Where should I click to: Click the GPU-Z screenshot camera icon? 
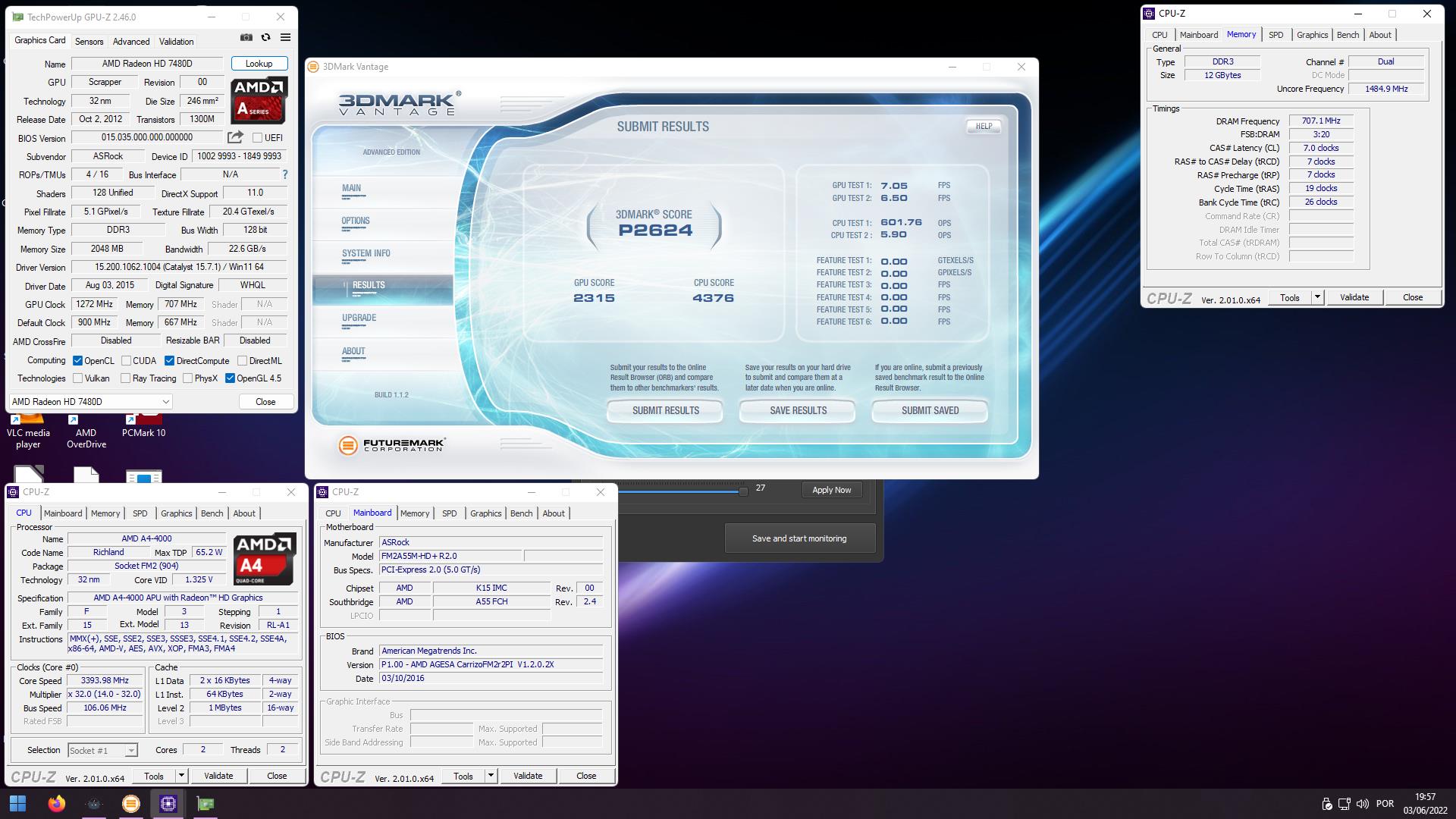coord(246,37)
